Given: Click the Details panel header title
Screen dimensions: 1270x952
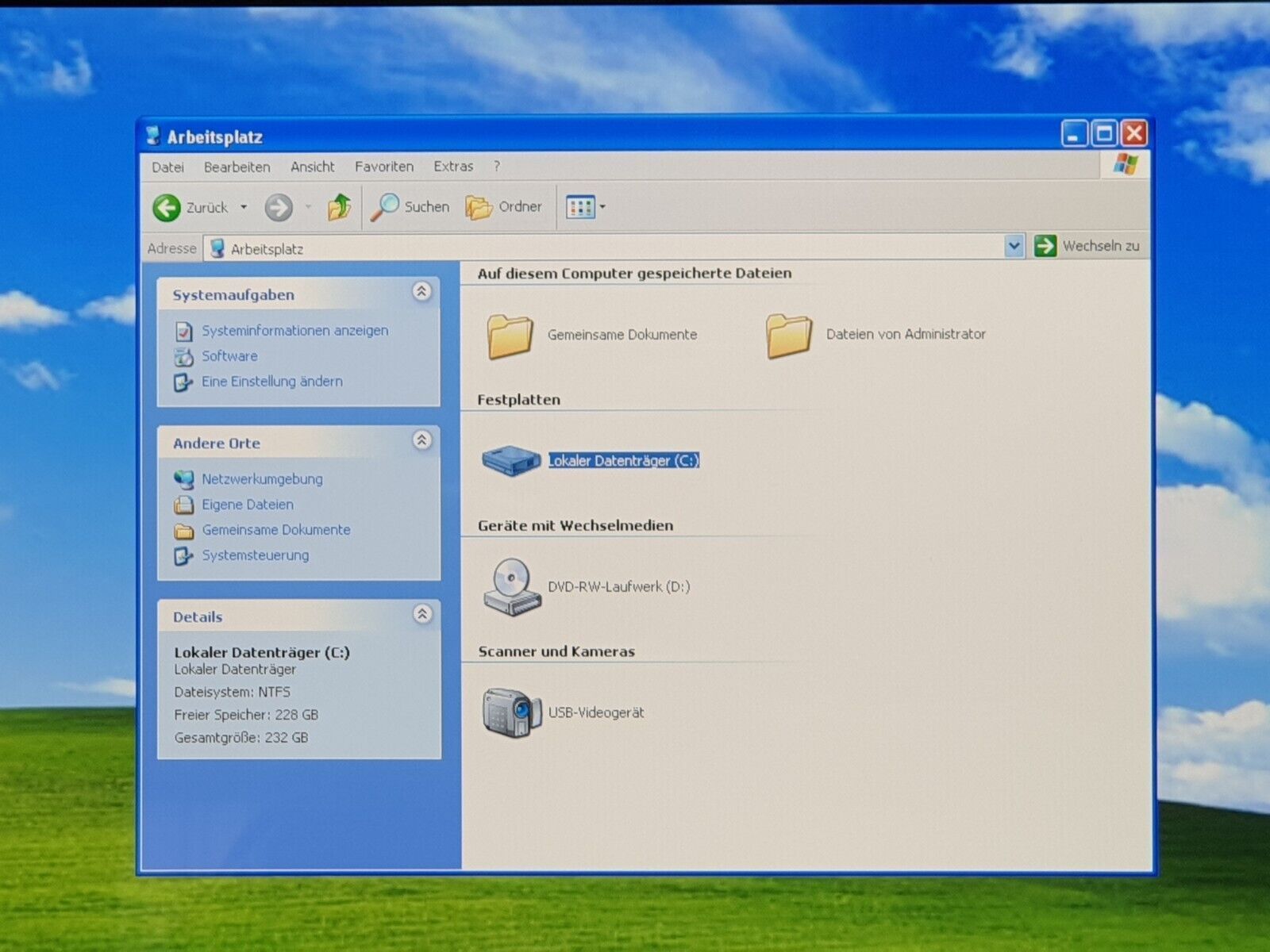Looking at the screenshot, I should point(198,617).
